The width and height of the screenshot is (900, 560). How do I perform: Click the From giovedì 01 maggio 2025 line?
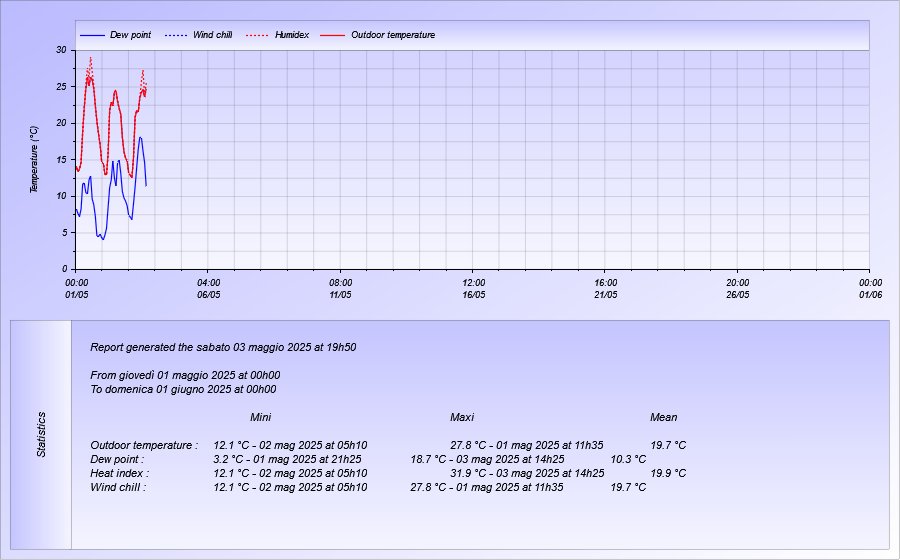click(185, 375)
